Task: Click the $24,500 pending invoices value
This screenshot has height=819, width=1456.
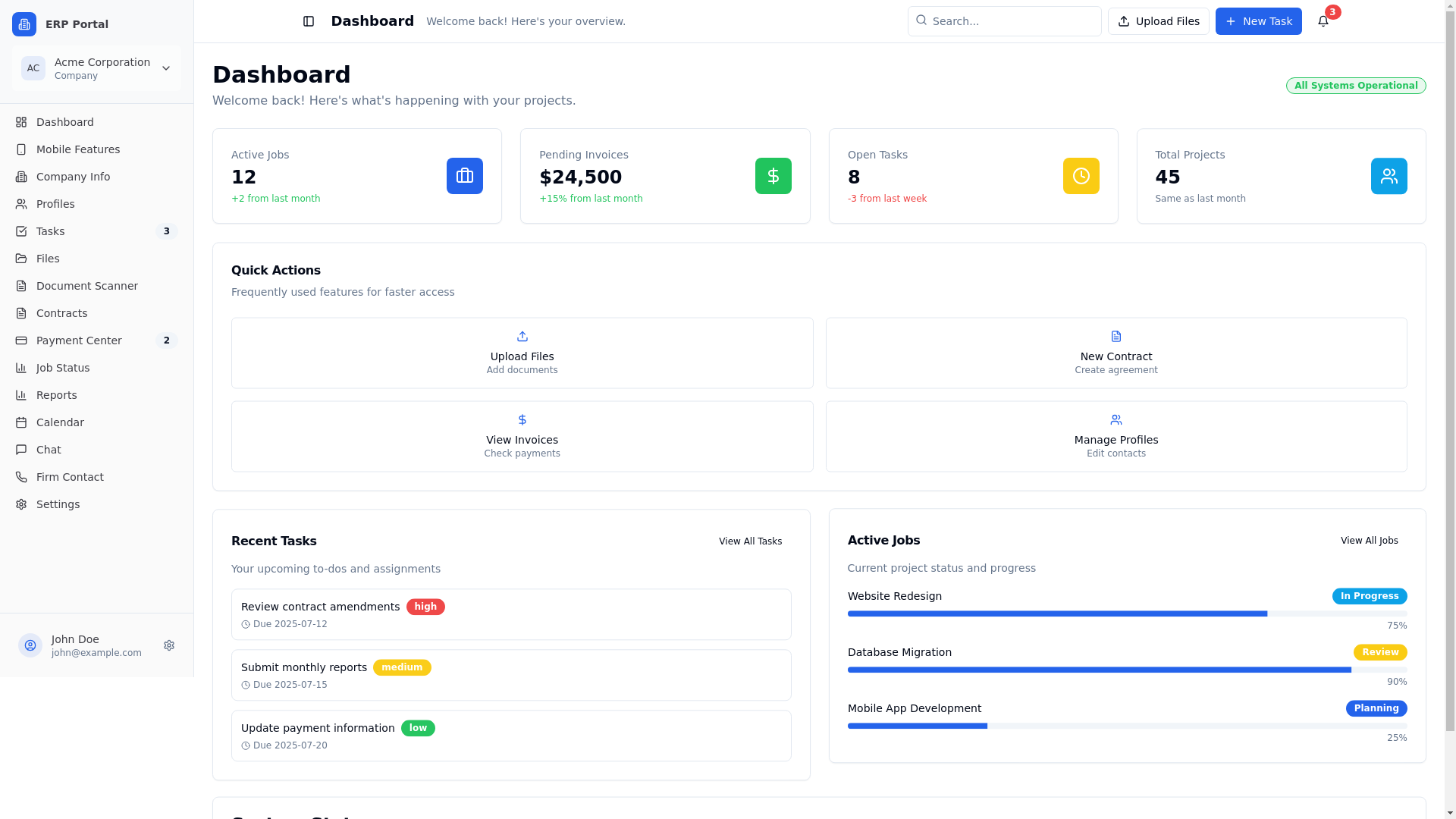Action: coord(581,177)
